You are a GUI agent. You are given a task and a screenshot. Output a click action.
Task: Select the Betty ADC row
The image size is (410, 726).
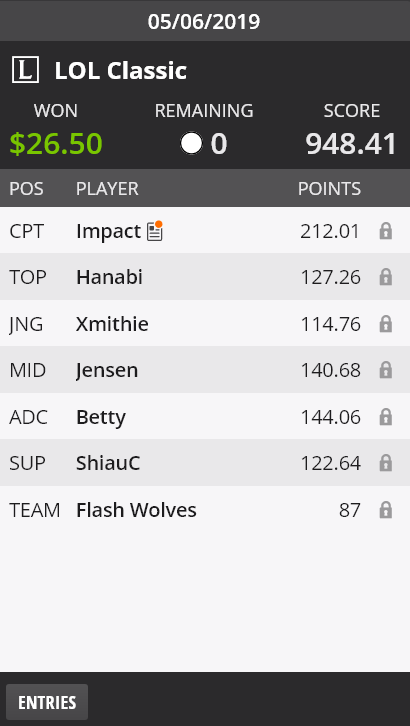[205, 417]
